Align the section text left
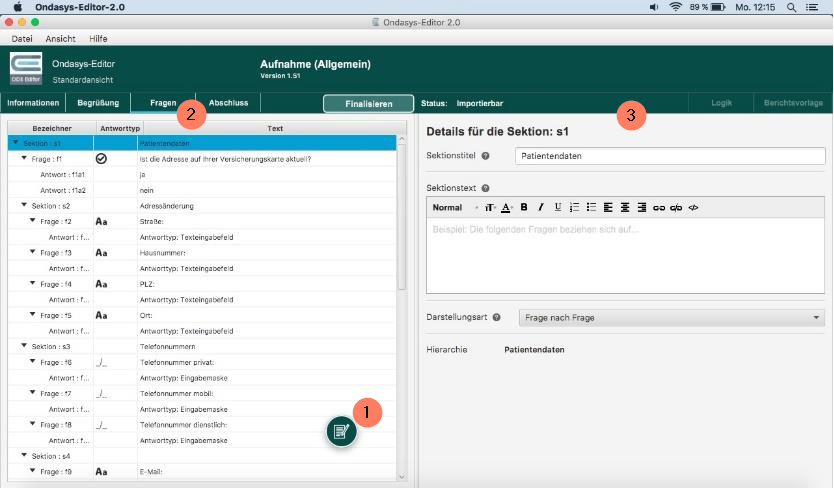The width and height of the screenshot is (834, 490). point(608,207)
